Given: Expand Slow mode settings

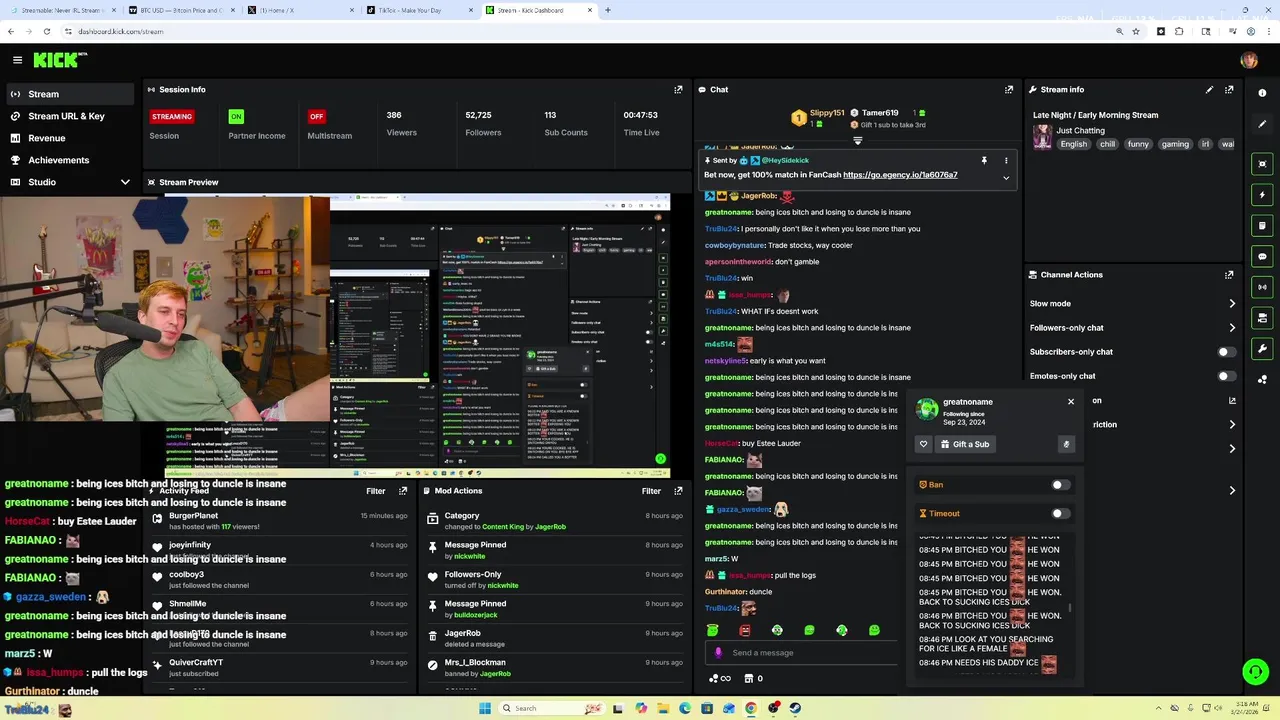Looking at the screenshot, I should tap(1232, 304).
